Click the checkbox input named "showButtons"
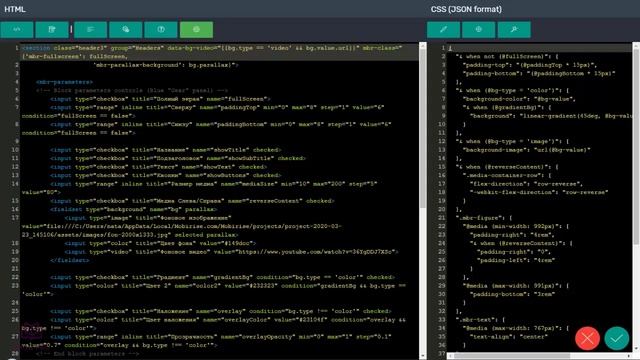Image resolution: width=640 pixels, height=360 pixels. pos(166,175)
